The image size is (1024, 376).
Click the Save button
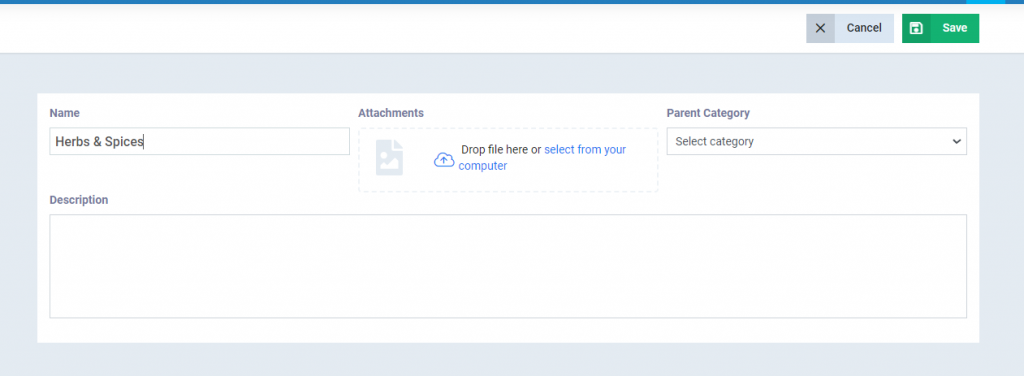[x=940, y=28]
